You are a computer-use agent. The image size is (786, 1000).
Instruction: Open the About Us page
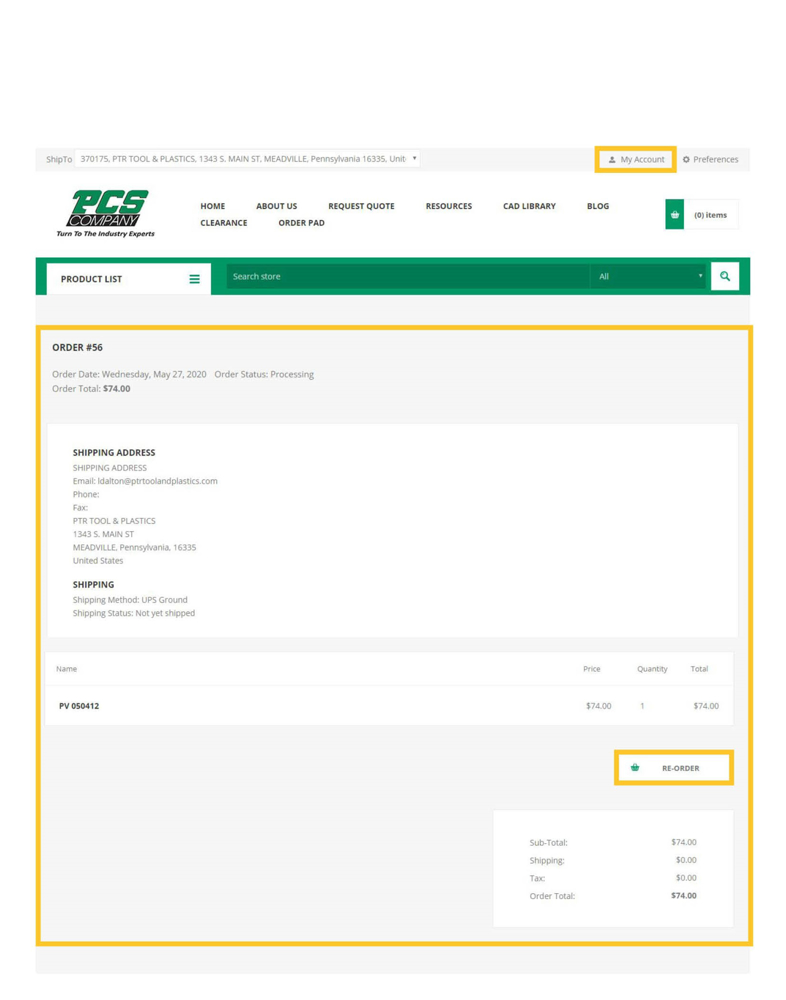click(x=276, y=206)
